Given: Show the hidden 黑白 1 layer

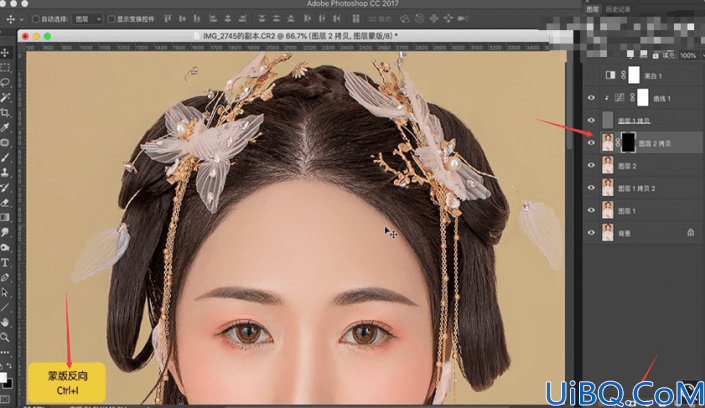Looking at the screenshot, I should [591, 76].
